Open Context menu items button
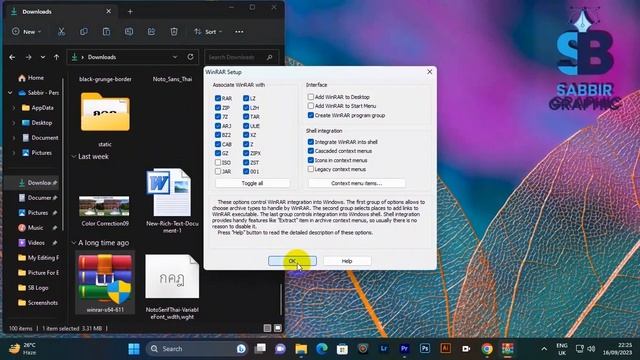The image size is (640, 360). (x=357, y=183)
